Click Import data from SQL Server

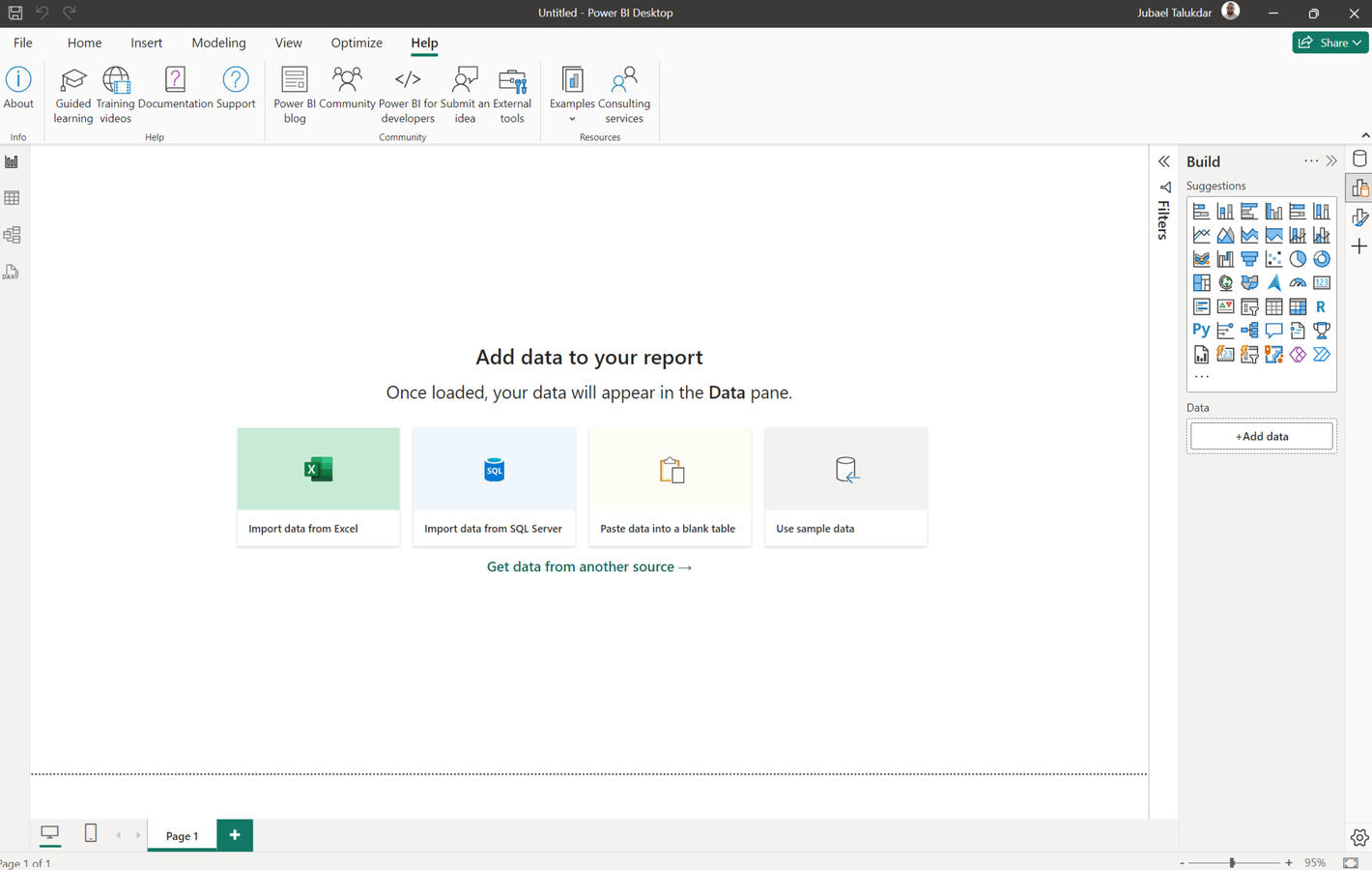(x=494, y=487)
